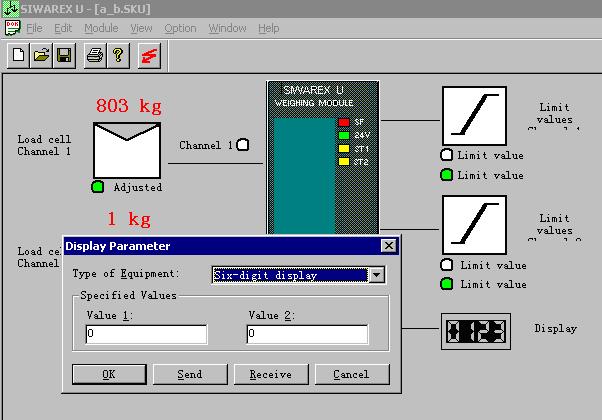Open a file with the folder toolbar icon
The image size is (602, 420).
[x=41, y=56]
